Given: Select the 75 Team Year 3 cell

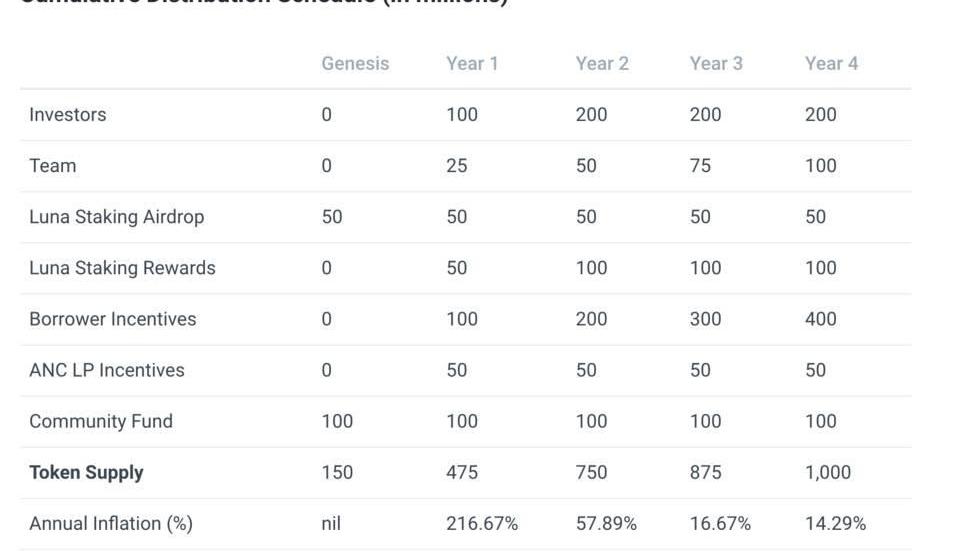Looking at the screenshot, I should tap(700, 166).
